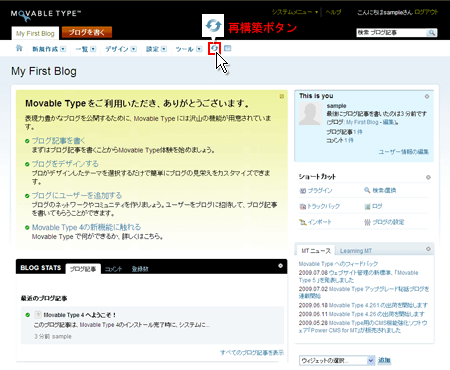Click コメント 1 件 count in user widget

(x=340, y=140)
